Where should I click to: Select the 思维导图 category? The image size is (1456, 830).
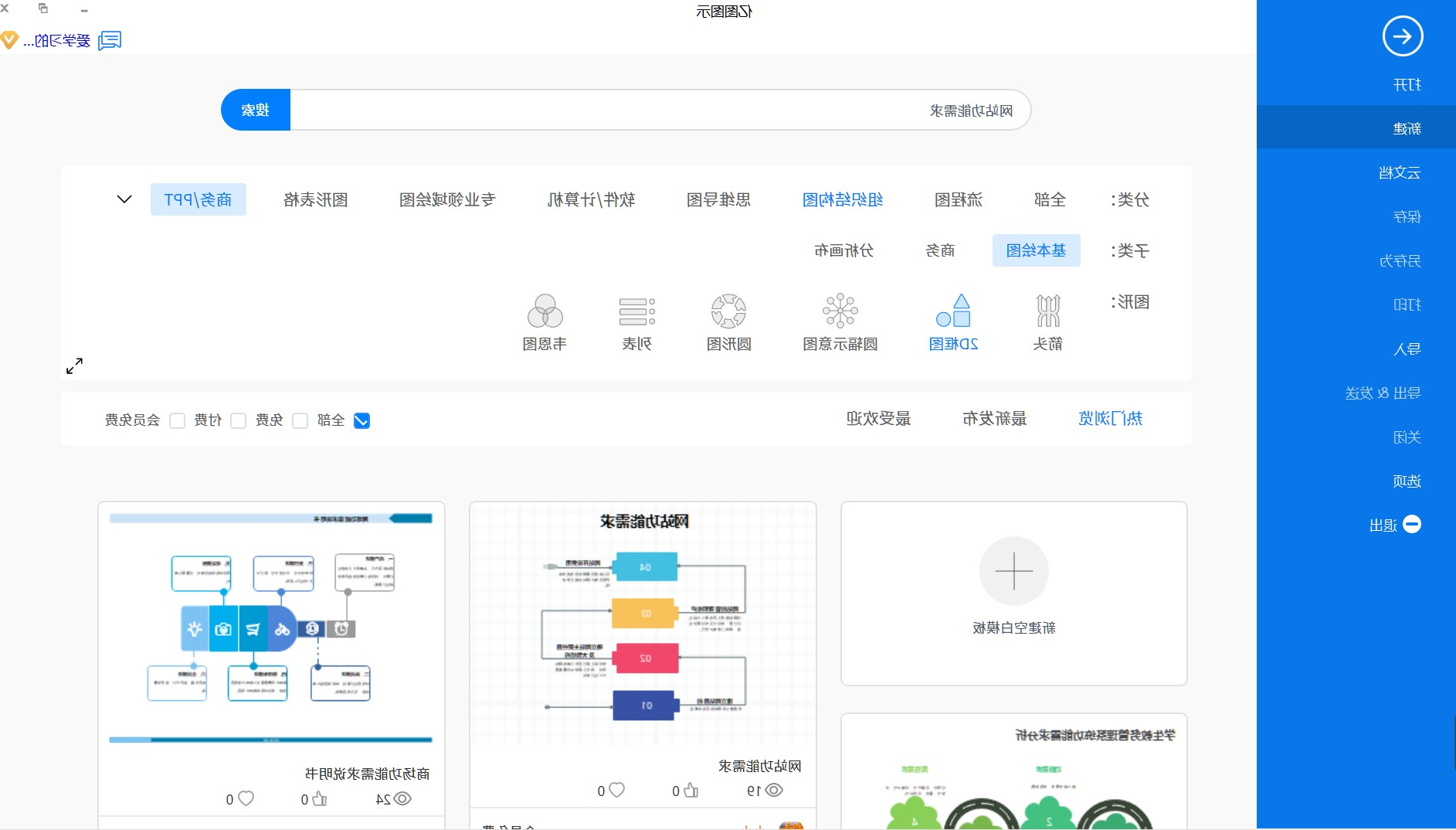click(718, 199)
